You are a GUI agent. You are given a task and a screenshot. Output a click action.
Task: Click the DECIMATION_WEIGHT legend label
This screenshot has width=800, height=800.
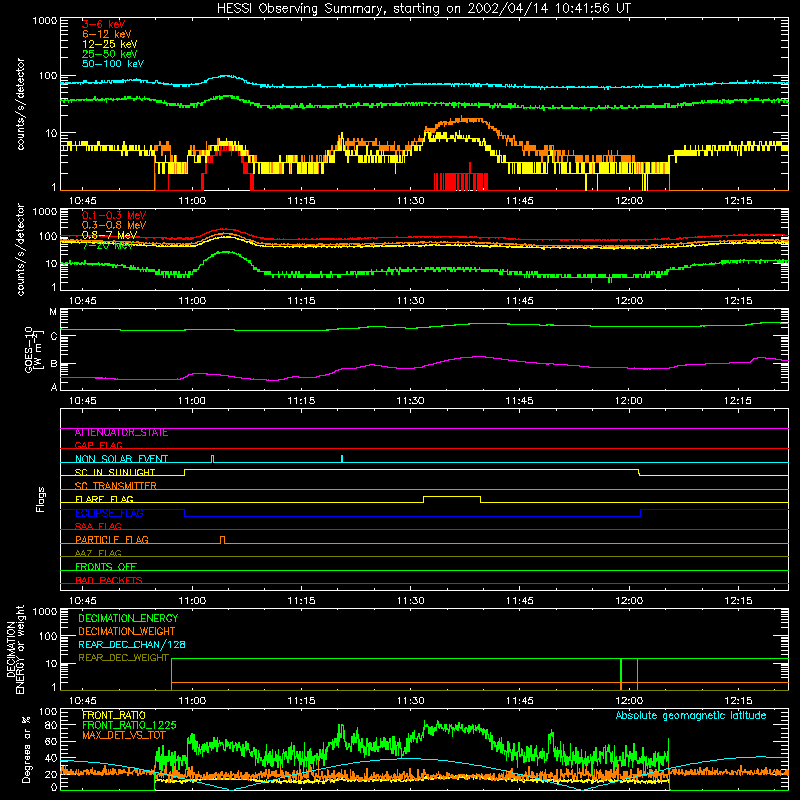pyautogui.click(x=127, y=631)
